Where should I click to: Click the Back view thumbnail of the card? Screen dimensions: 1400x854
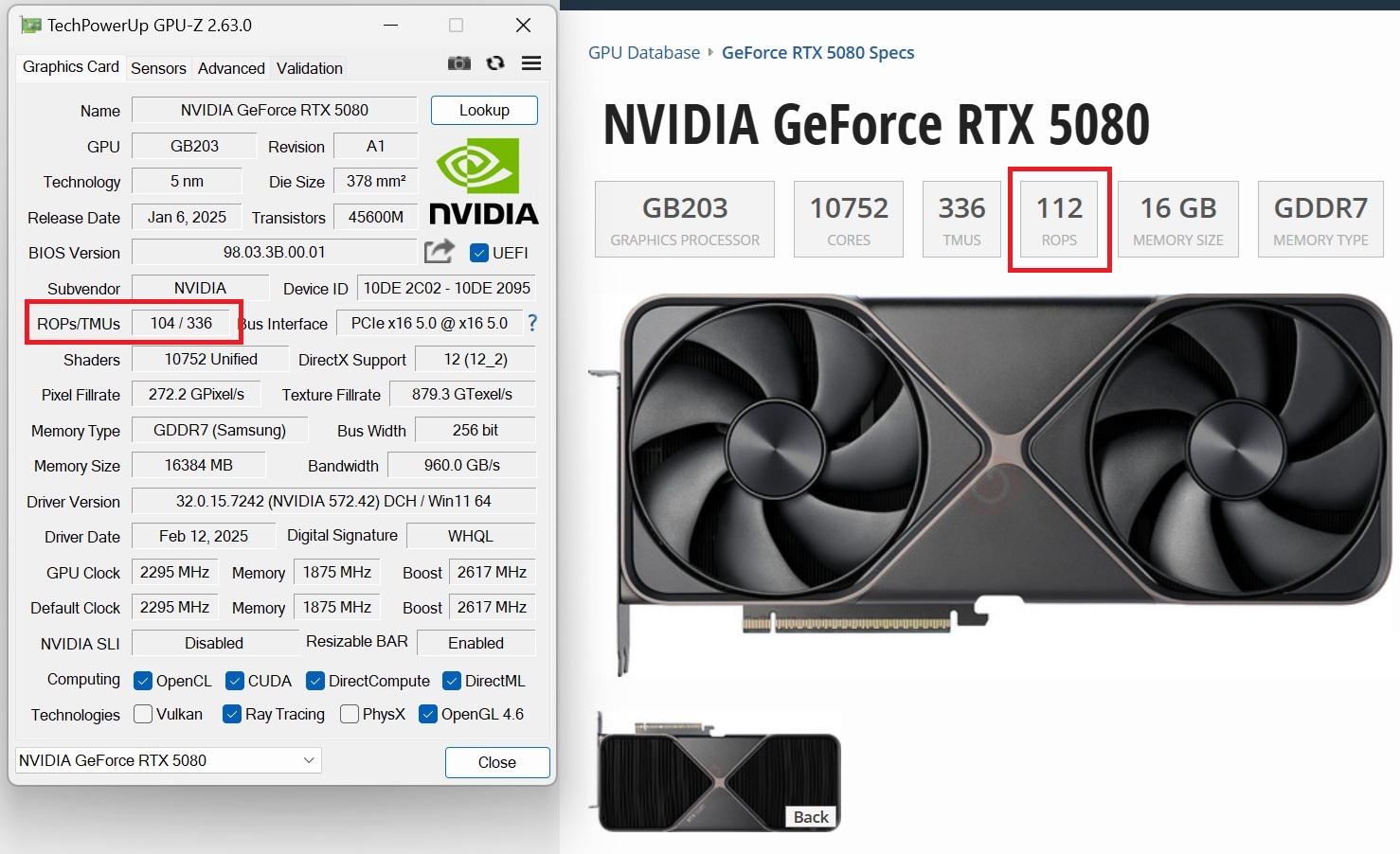point(719,771)
